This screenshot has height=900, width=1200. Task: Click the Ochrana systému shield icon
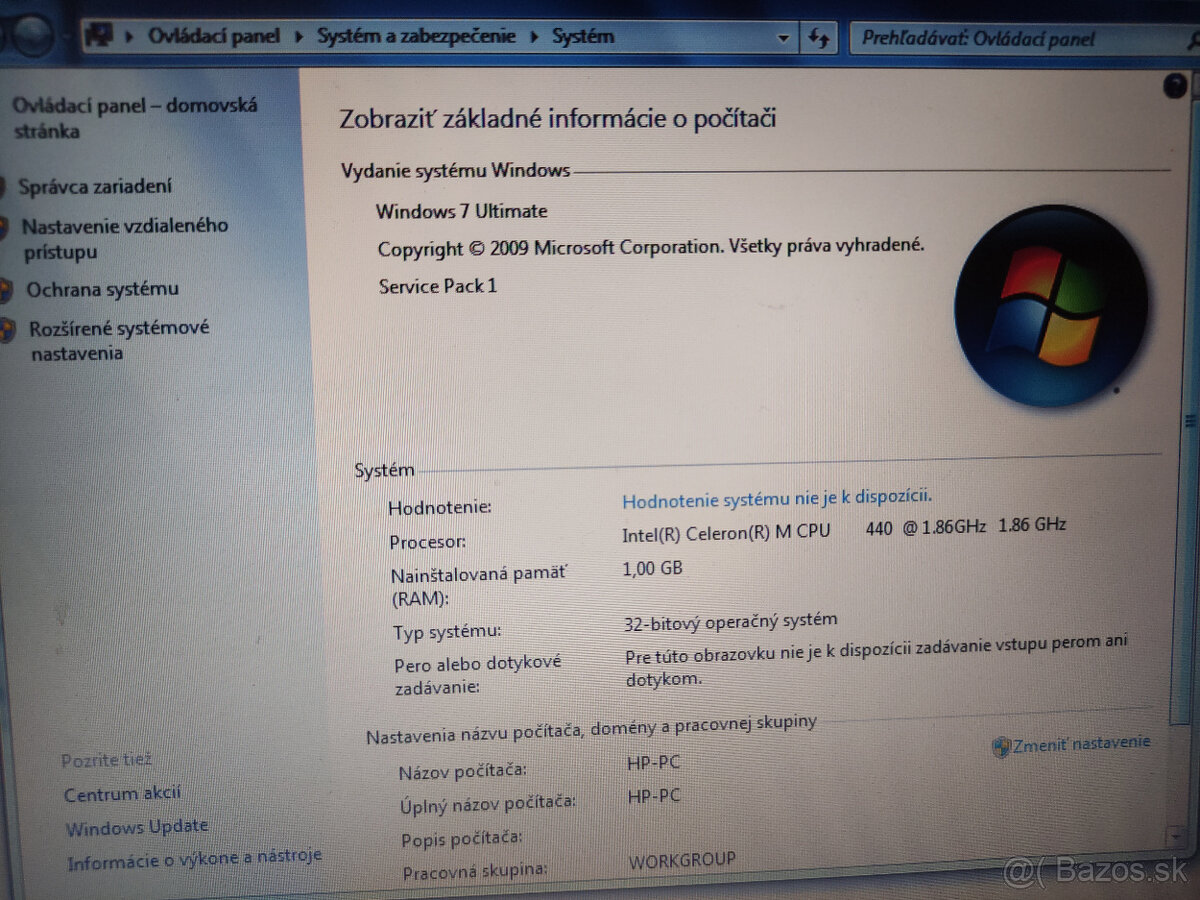(7, 289)
